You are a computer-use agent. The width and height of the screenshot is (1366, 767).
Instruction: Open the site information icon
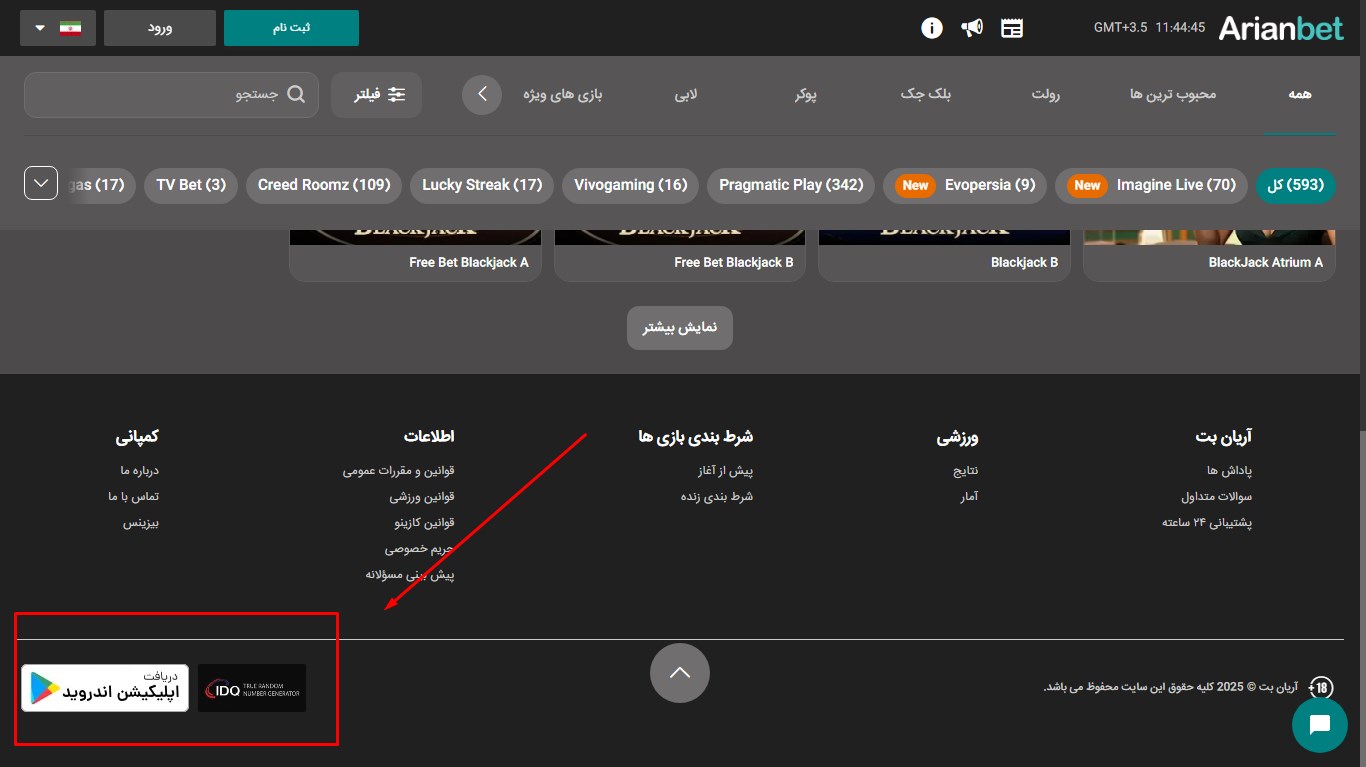931,27
